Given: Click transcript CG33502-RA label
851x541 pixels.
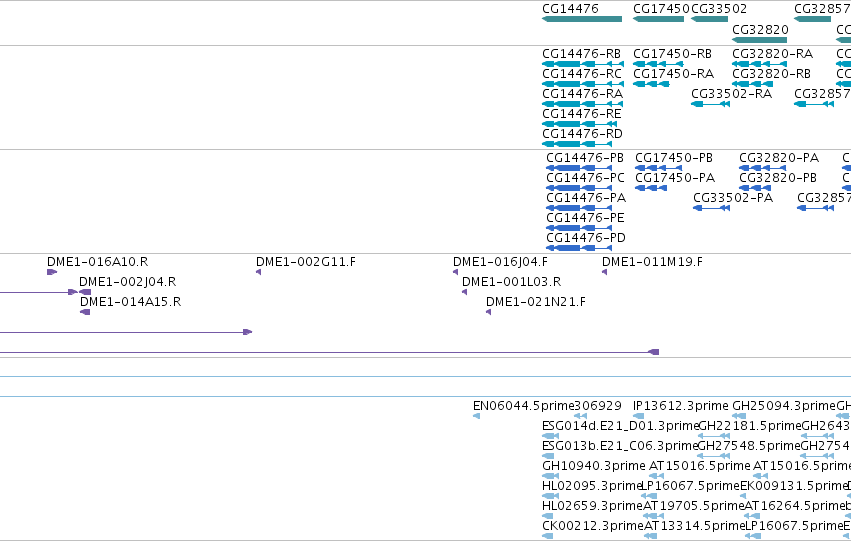Looking at the screenshot, I should (x=732, y=94).
